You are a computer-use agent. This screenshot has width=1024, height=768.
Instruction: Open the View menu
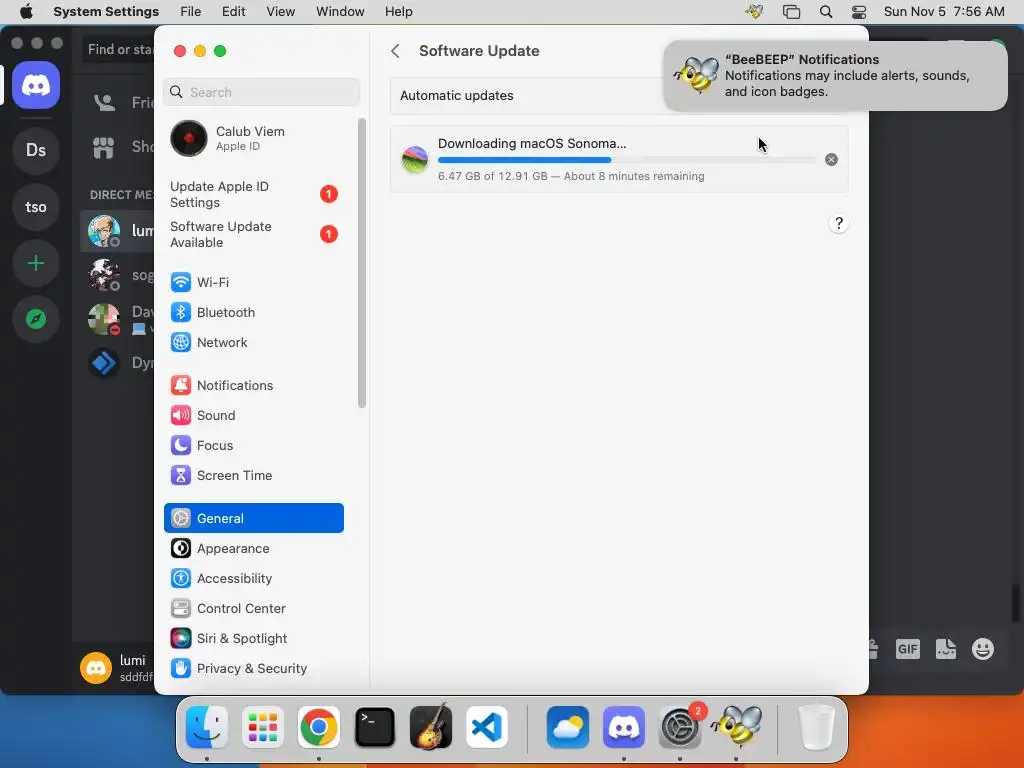[x=281, y=12]
